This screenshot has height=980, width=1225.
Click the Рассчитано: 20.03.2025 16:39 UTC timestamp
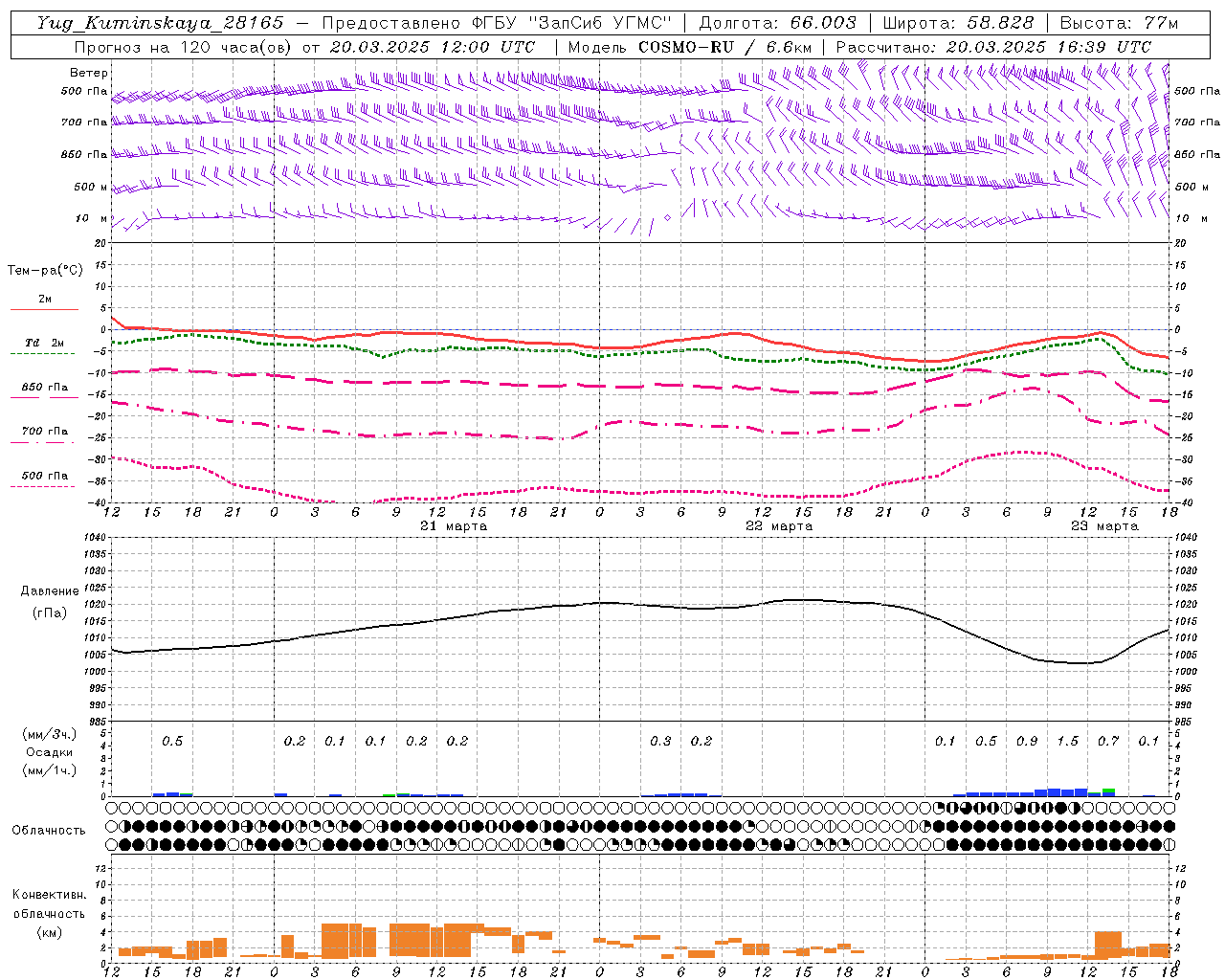pos(993,47)
